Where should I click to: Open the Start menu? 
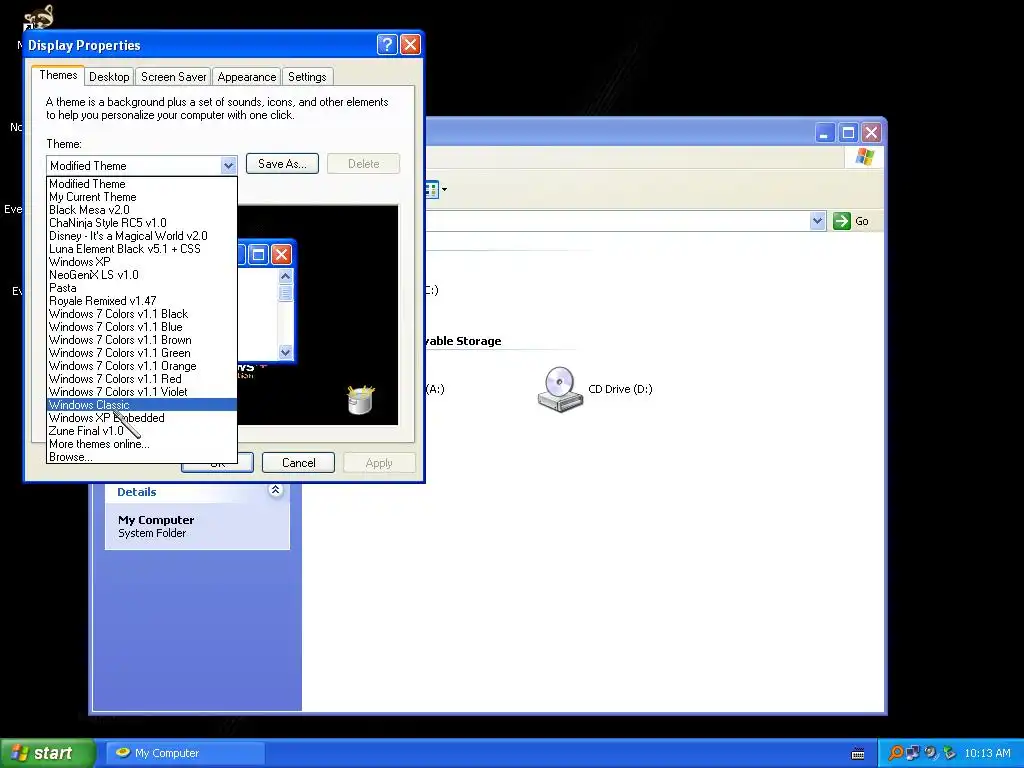point(48,753)
